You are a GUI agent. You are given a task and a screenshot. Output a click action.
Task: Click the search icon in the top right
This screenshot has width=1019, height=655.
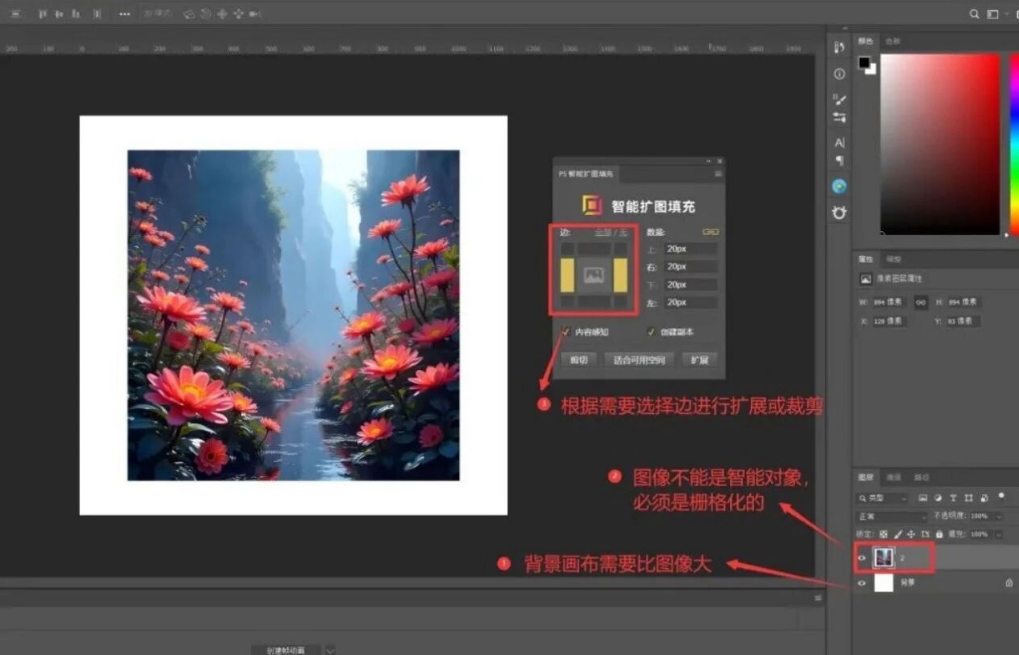(974, 14)
